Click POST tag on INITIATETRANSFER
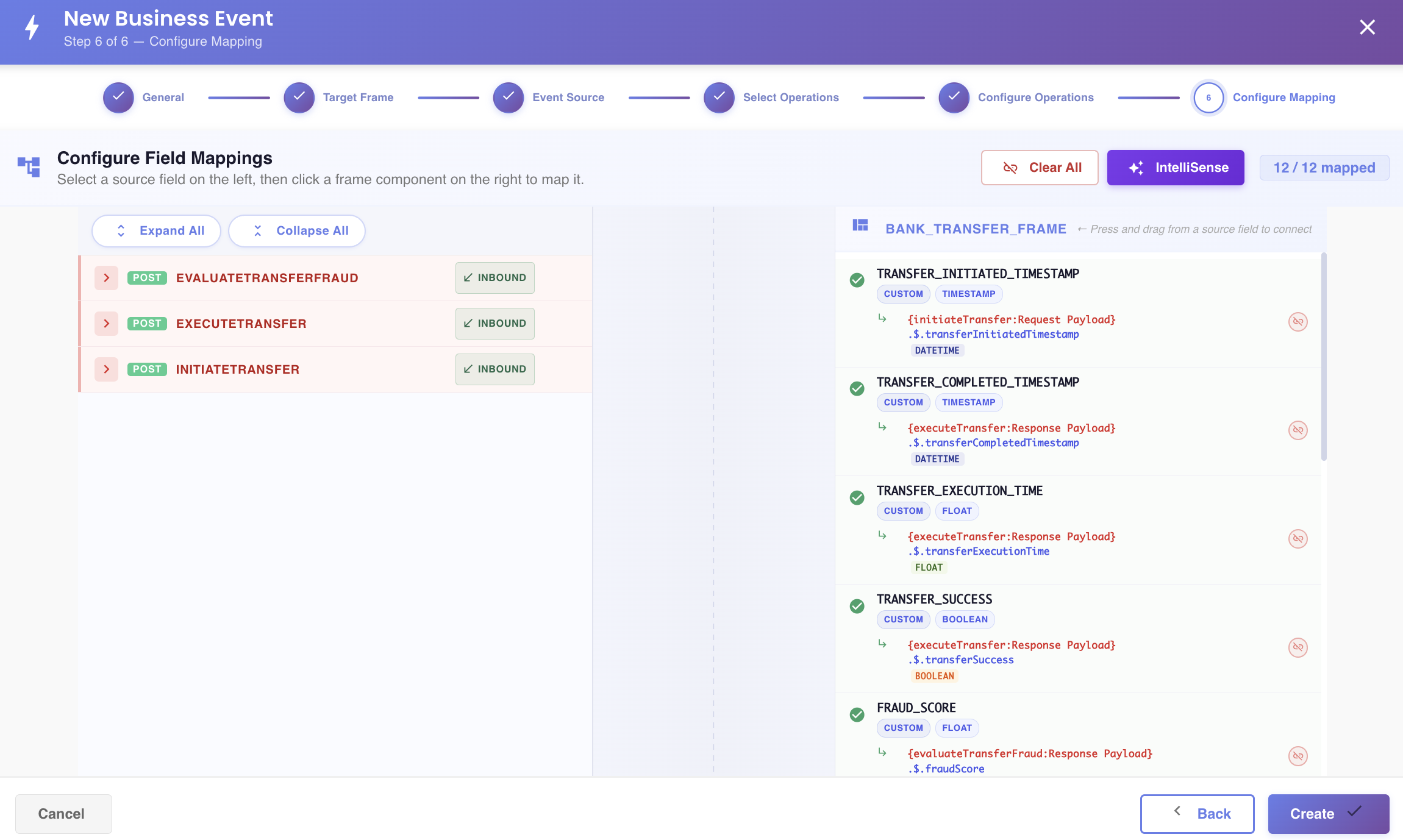The height and width of the screenshot is (840, 1403). pyautogui.click(x=147, y=369)
